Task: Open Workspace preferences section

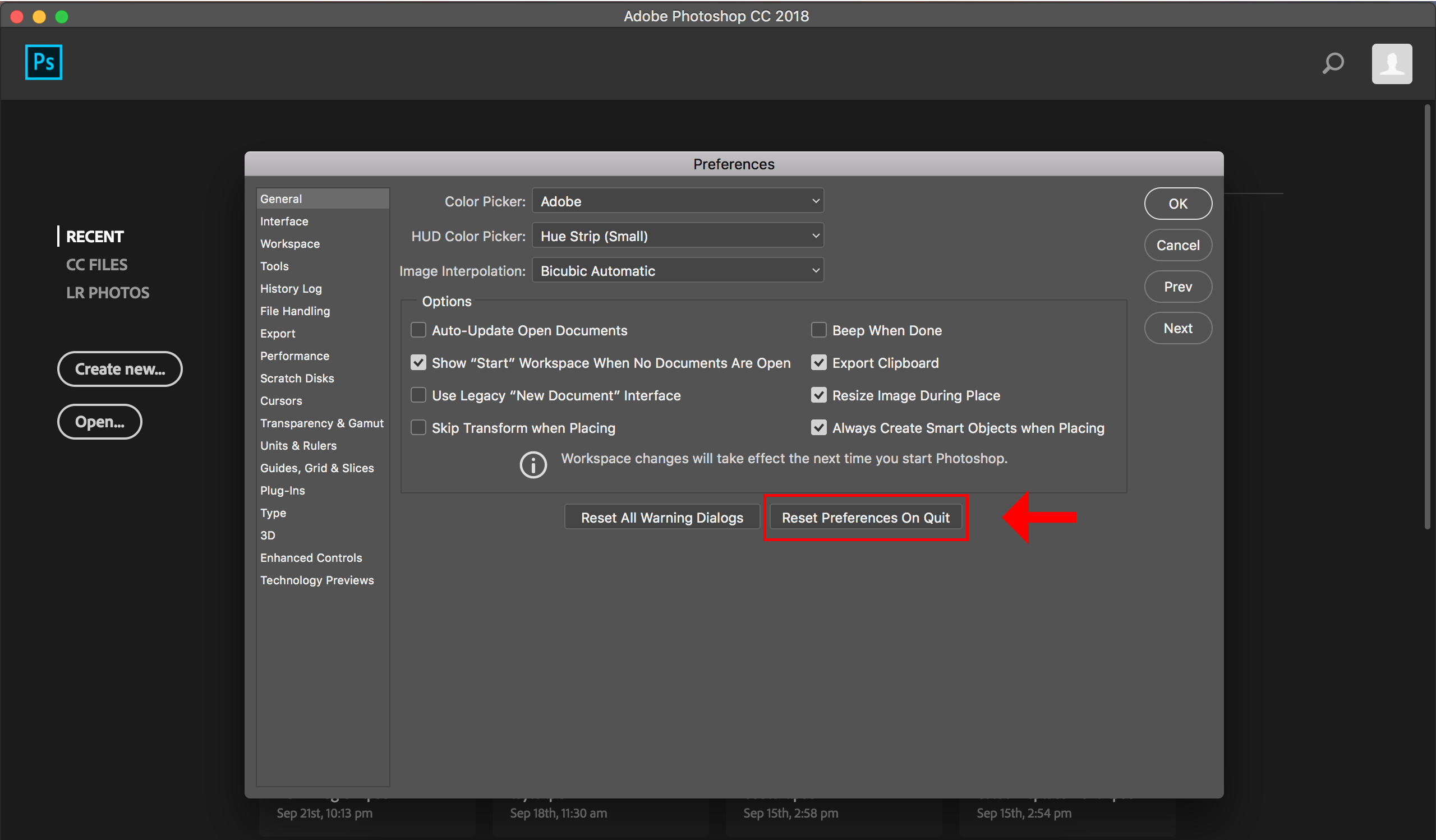Action: click(x=323, y=244)
